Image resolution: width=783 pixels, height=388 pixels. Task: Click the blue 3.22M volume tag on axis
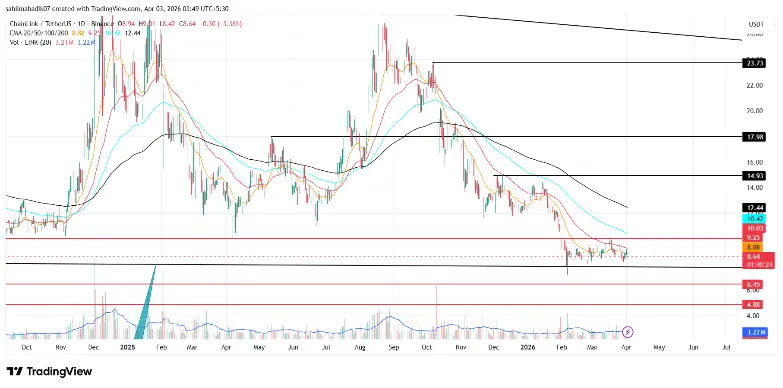click(x=756, y=332)
